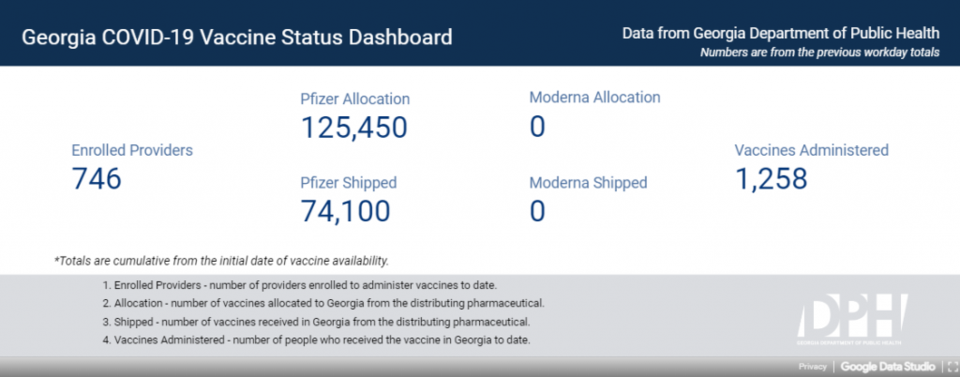Select the Enrolled Providers 746 scorecard
This screenshot has width=960, height=377.
132,168
